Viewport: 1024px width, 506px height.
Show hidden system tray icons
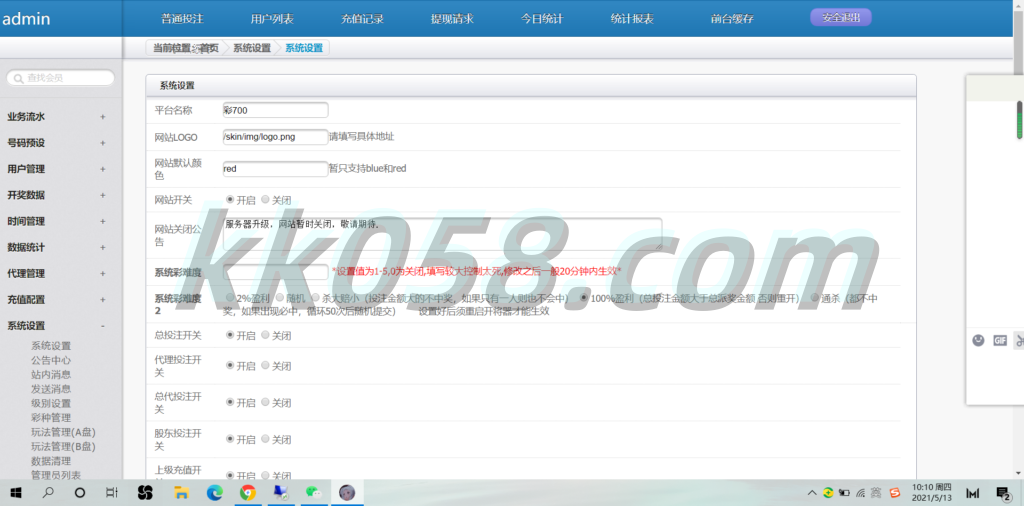click(812, 492)
